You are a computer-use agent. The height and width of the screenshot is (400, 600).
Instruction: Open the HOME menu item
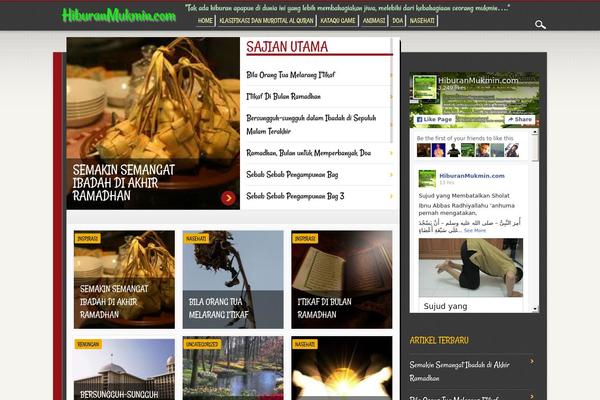click(x=205, y=21)
